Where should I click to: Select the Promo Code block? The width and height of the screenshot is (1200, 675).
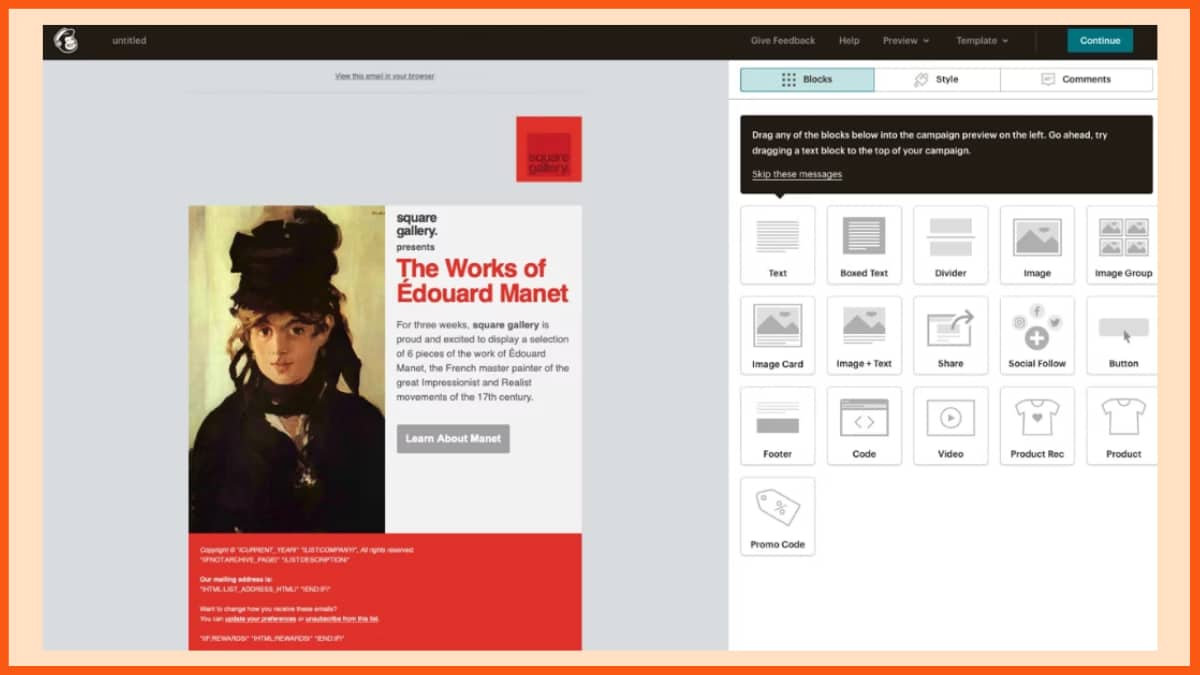click(777, 515)
